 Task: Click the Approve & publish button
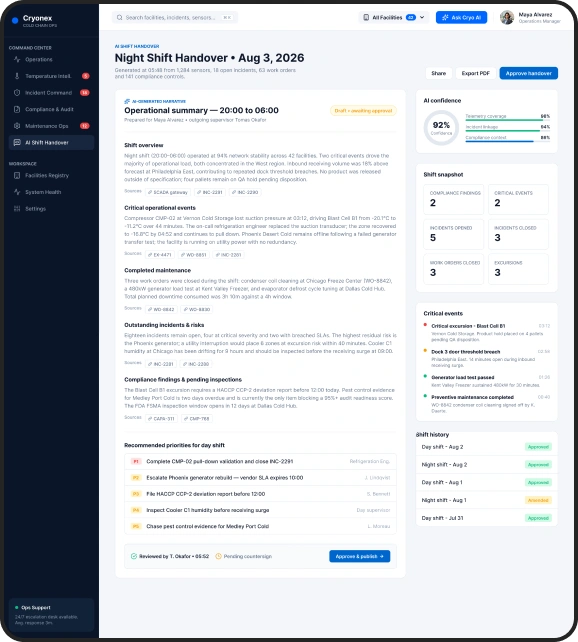pos(359,556)
